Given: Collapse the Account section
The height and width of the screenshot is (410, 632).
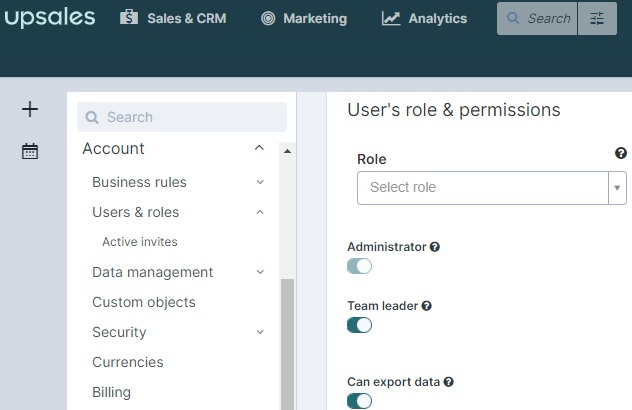Looking at the screenshot, I should (259, 148).
